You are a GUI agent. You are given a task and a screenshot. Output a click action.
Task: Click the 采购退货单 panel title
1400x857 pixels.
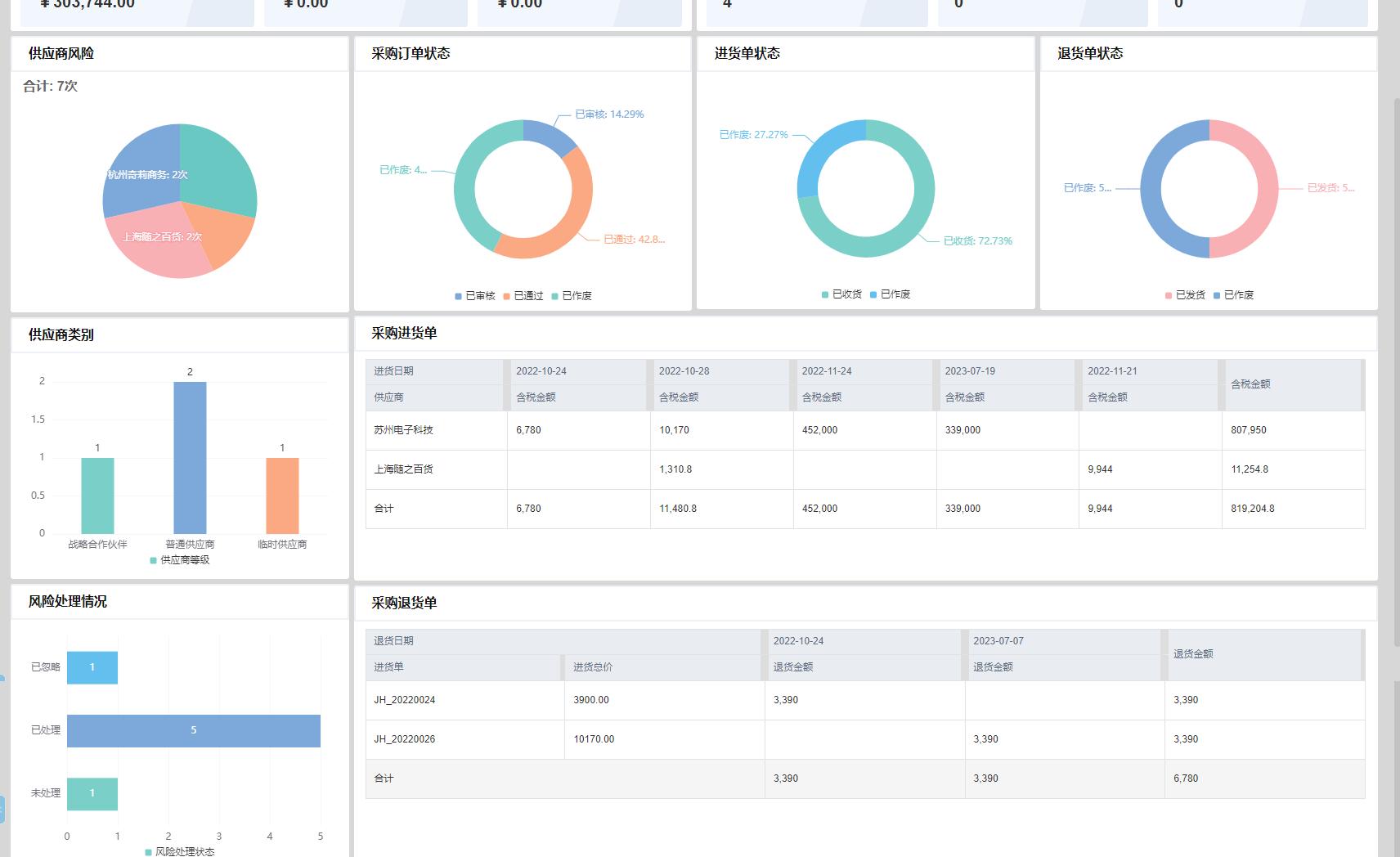point(404,603)
